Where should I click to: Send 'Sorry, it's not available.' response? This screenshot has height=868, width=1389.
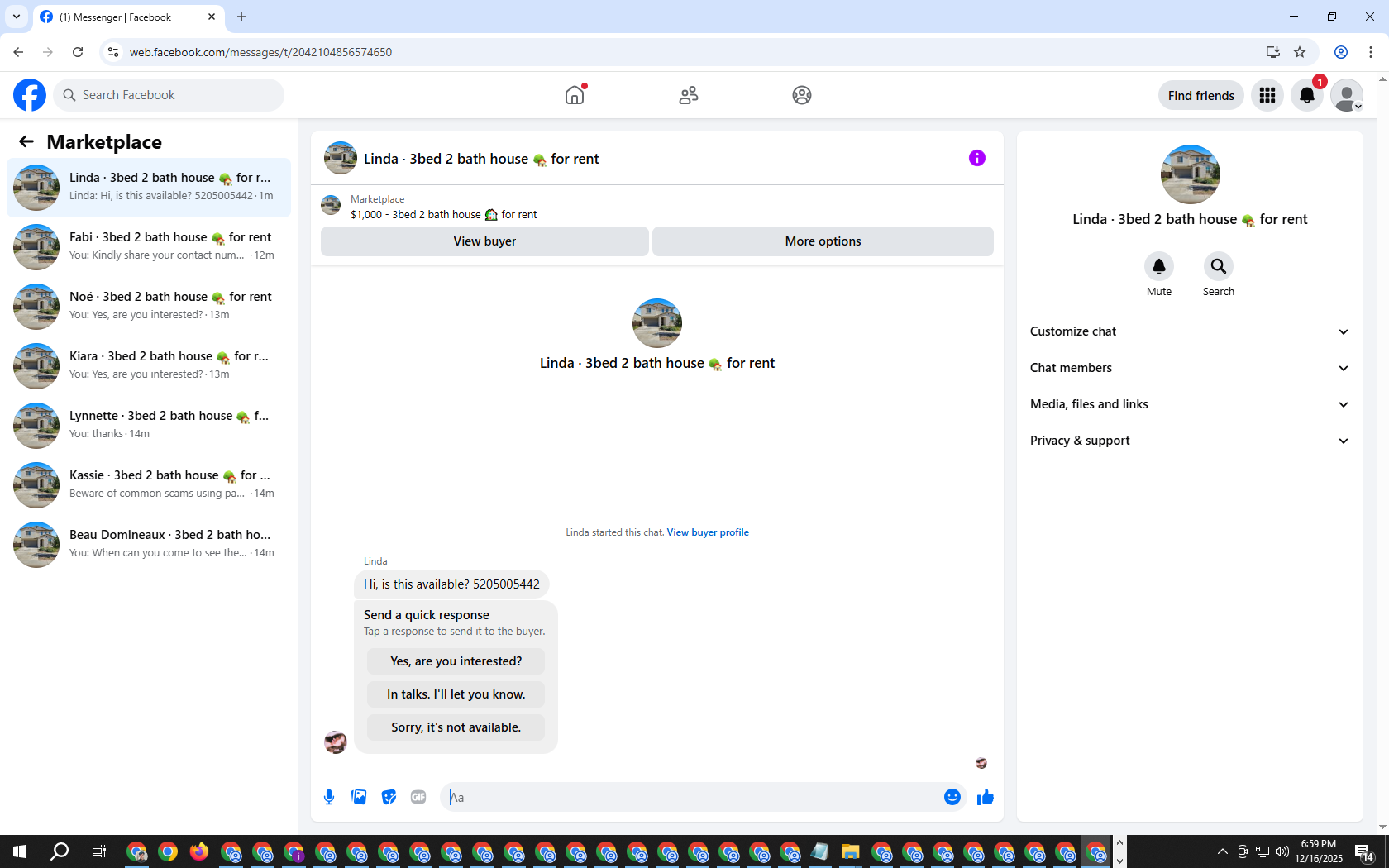[x=456, y=727]
